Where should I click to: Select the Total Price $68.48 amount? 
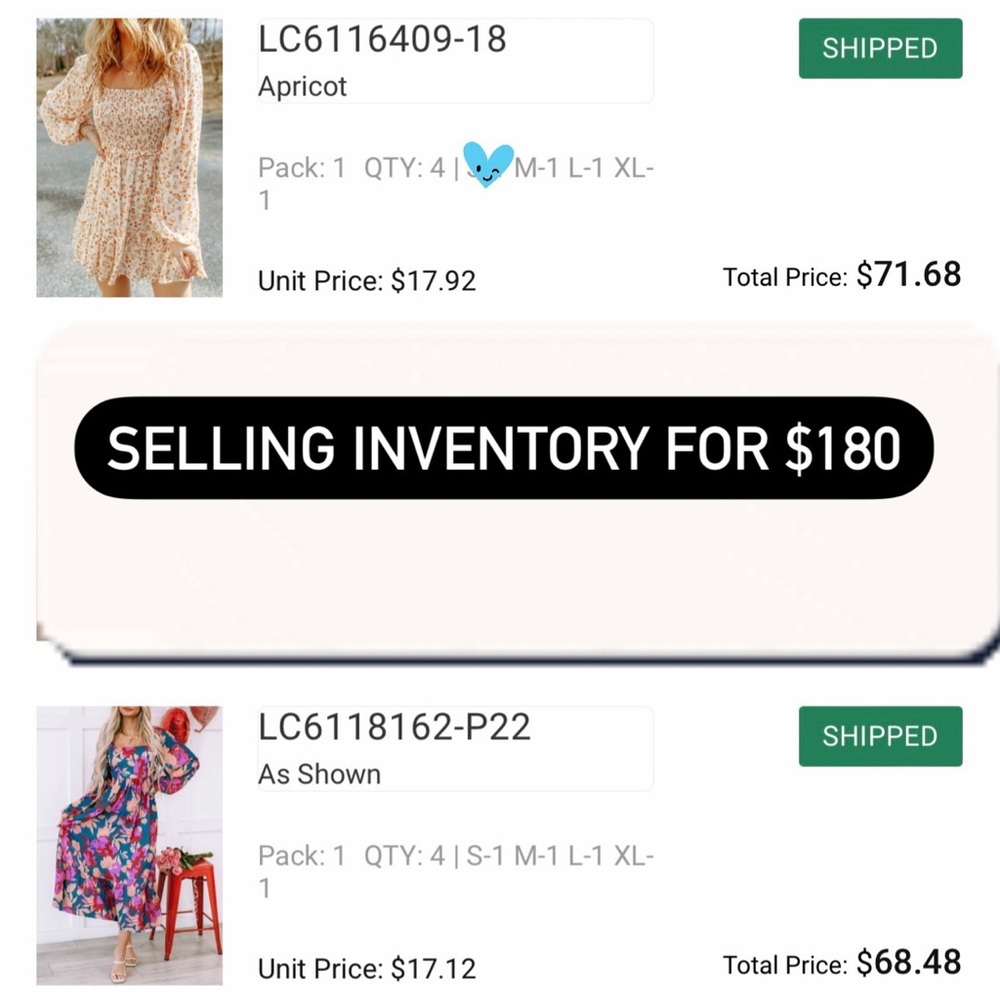pos(908,963)
